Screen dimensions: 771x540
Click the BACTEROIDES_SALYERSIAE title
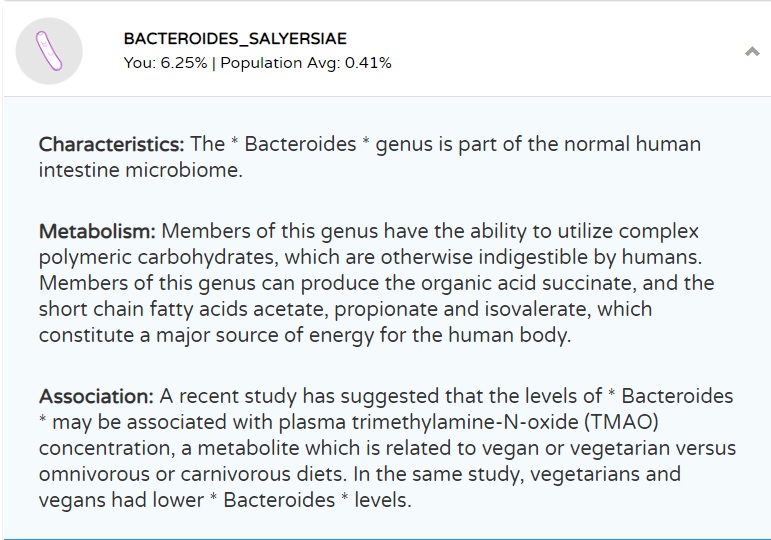pyautogui.click(x=235, y=39)
